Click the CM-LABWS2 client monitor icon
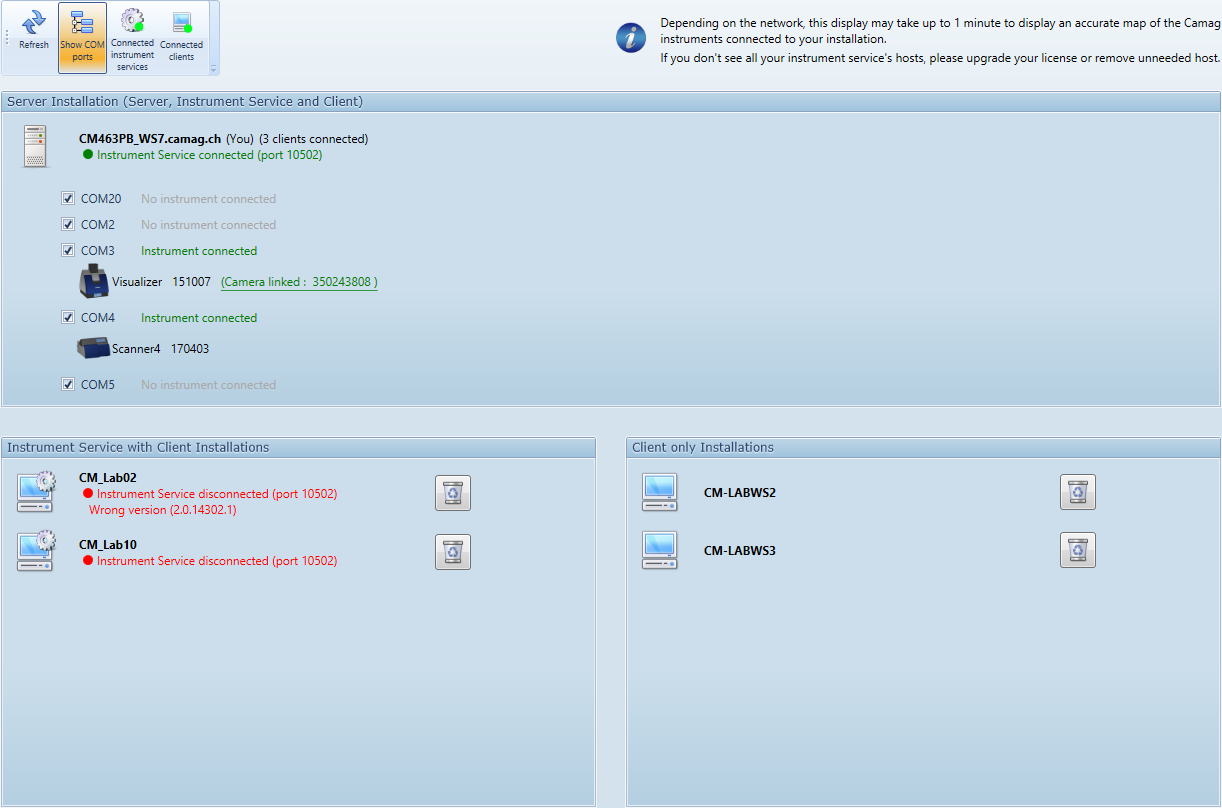The image size is (1222, 808). (660, 492)
